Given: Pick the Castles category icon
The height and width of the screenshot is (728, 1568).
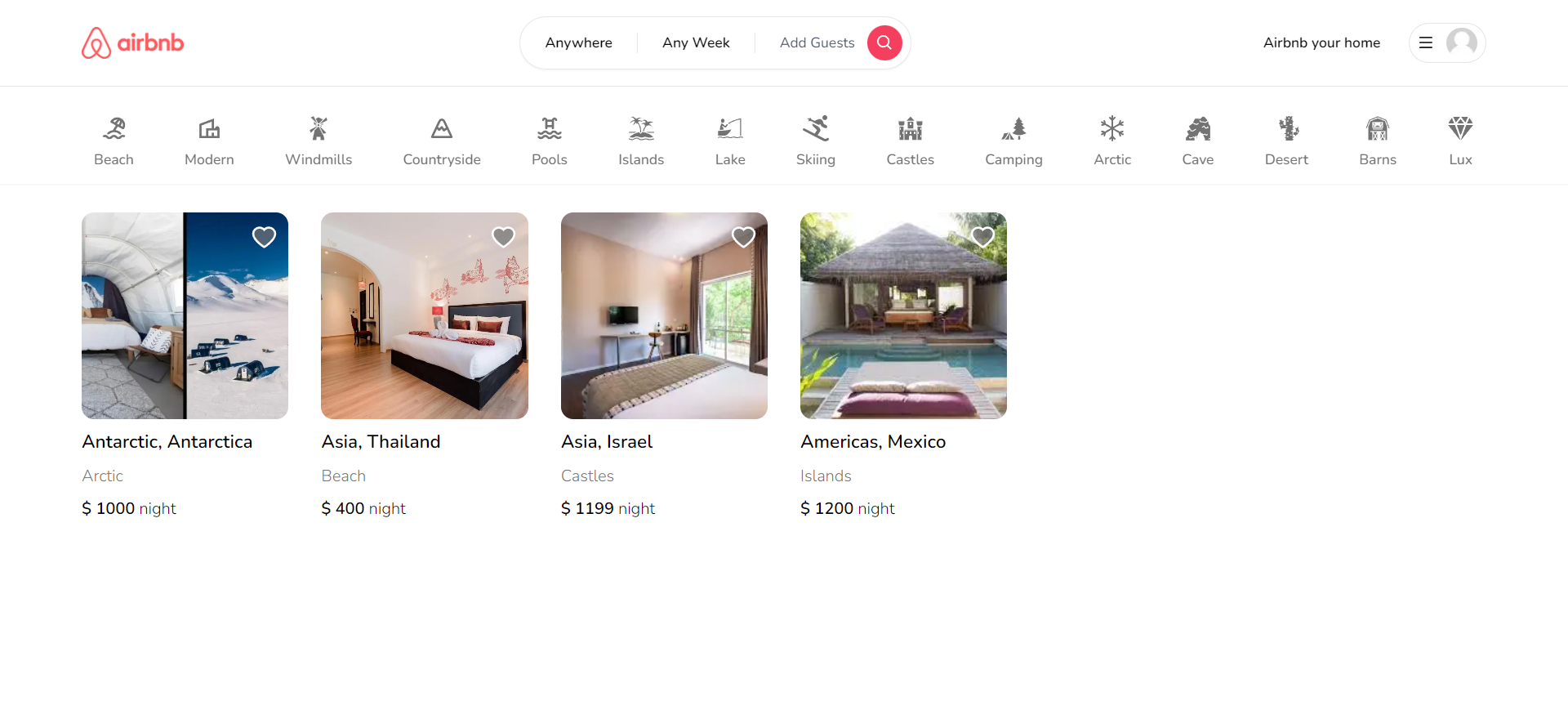Looking at the screenshot, I should point(910,128).
